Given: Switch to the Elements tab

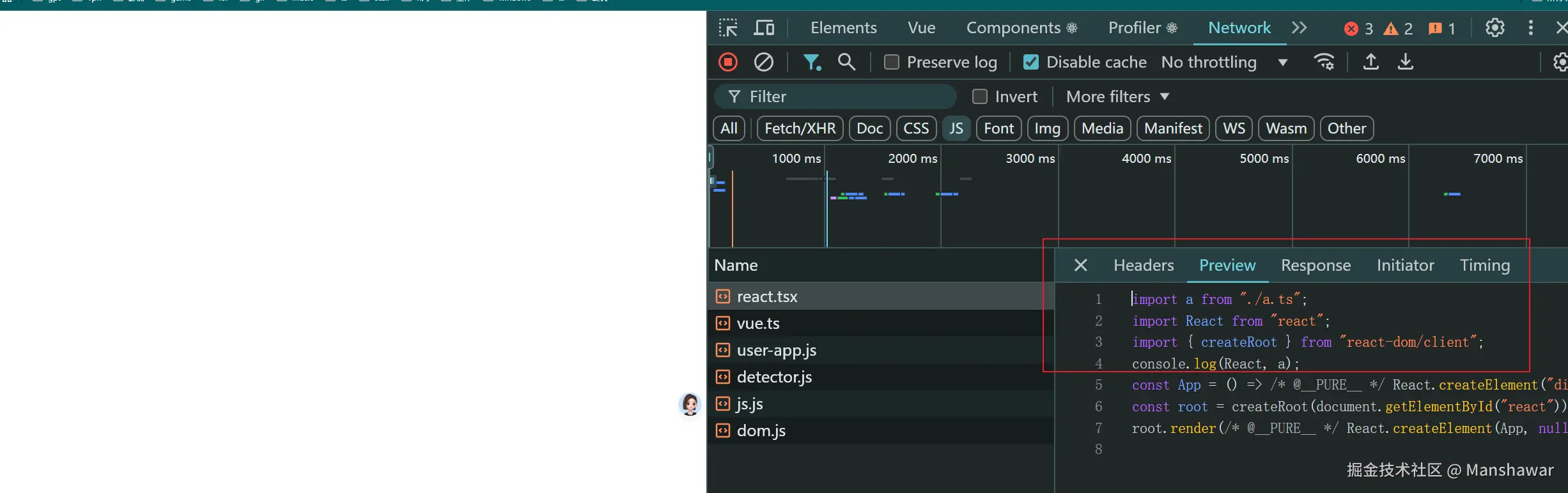Looking at the screenshot, I should 843,28.
